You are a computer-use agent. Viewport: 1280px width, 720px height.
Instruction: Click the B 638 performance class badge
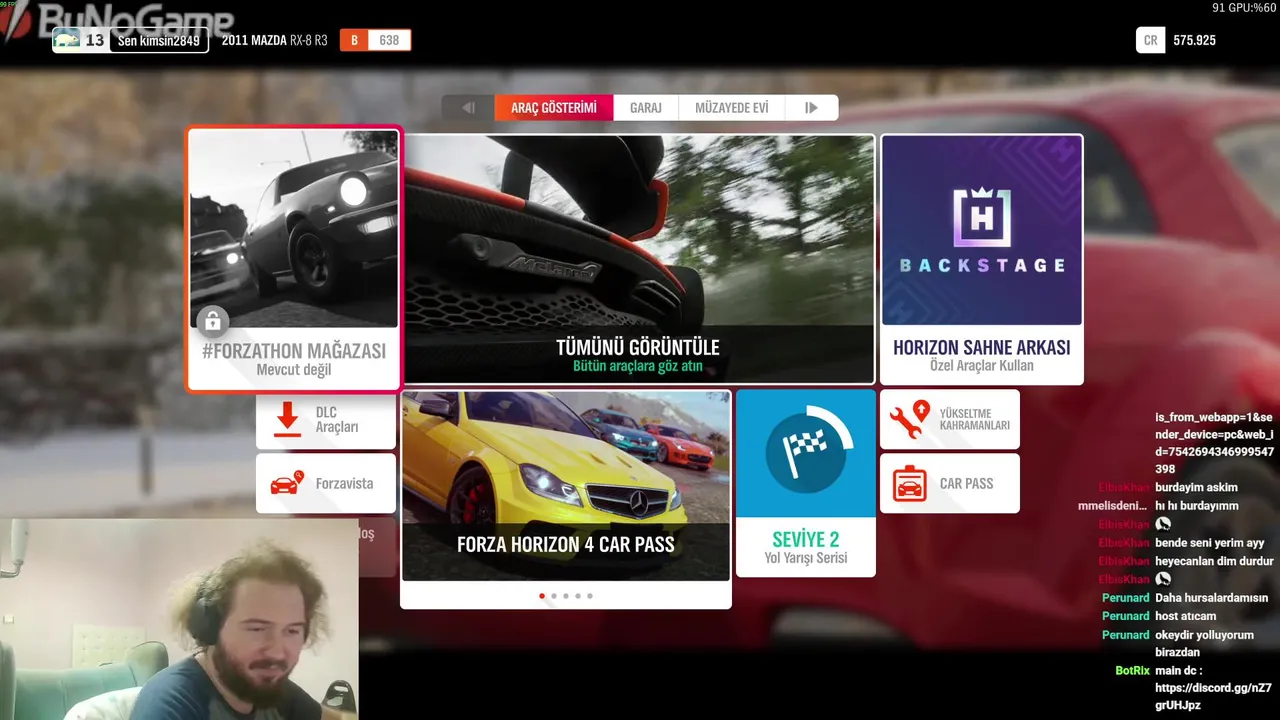click(375, 41)
